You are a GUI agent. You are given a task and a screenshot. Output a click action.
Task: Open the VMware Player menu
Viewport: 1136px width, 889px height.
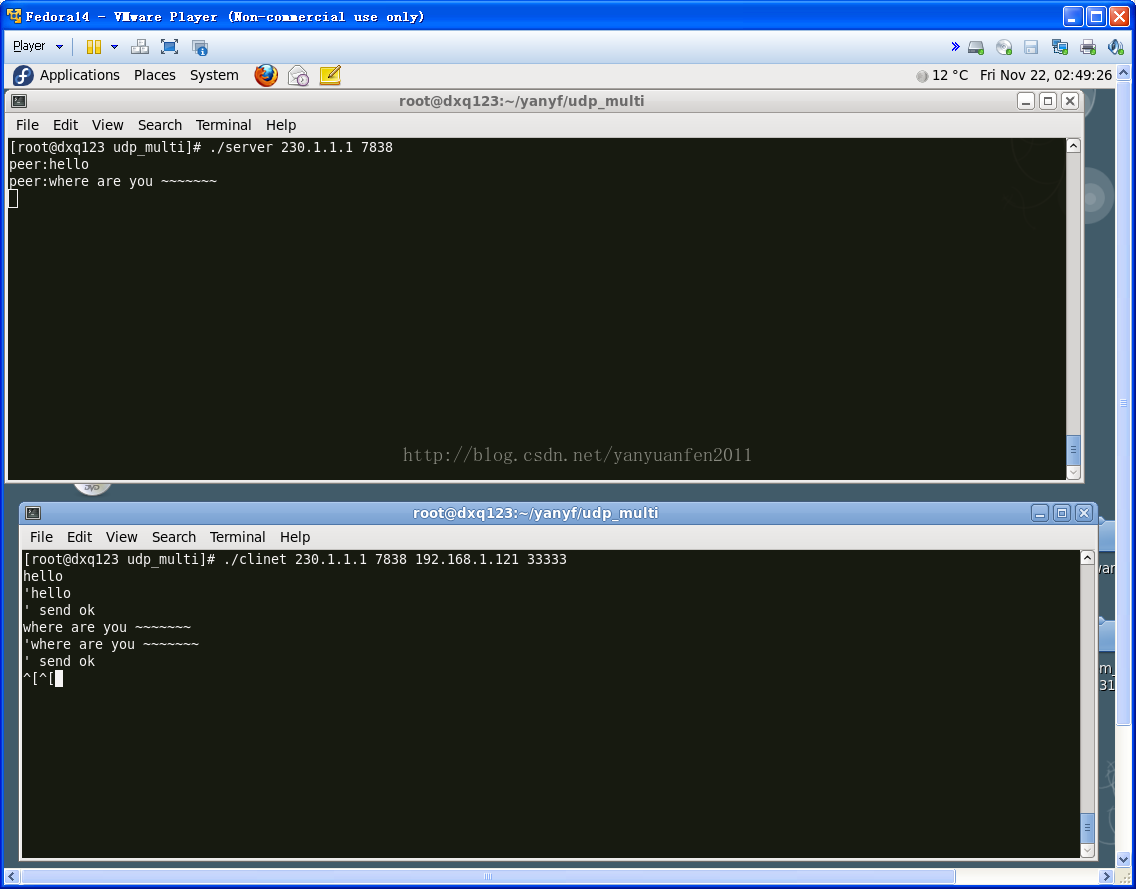pyautogui.click(x=38, y=46)
